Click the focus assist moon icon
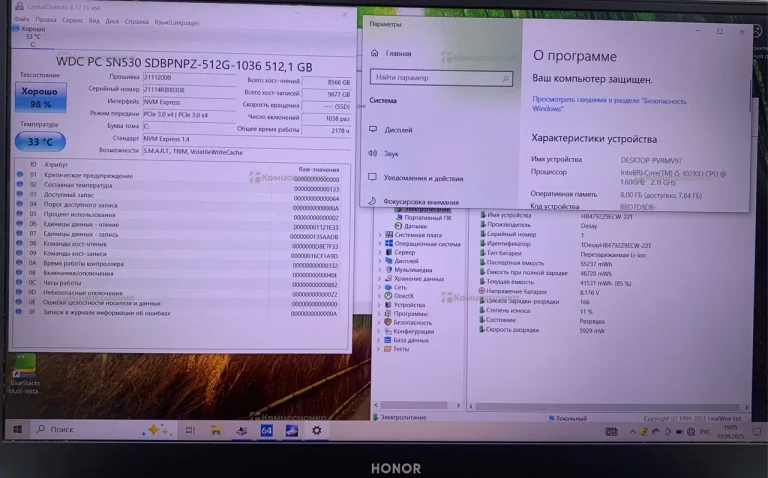 click(372, 201)
